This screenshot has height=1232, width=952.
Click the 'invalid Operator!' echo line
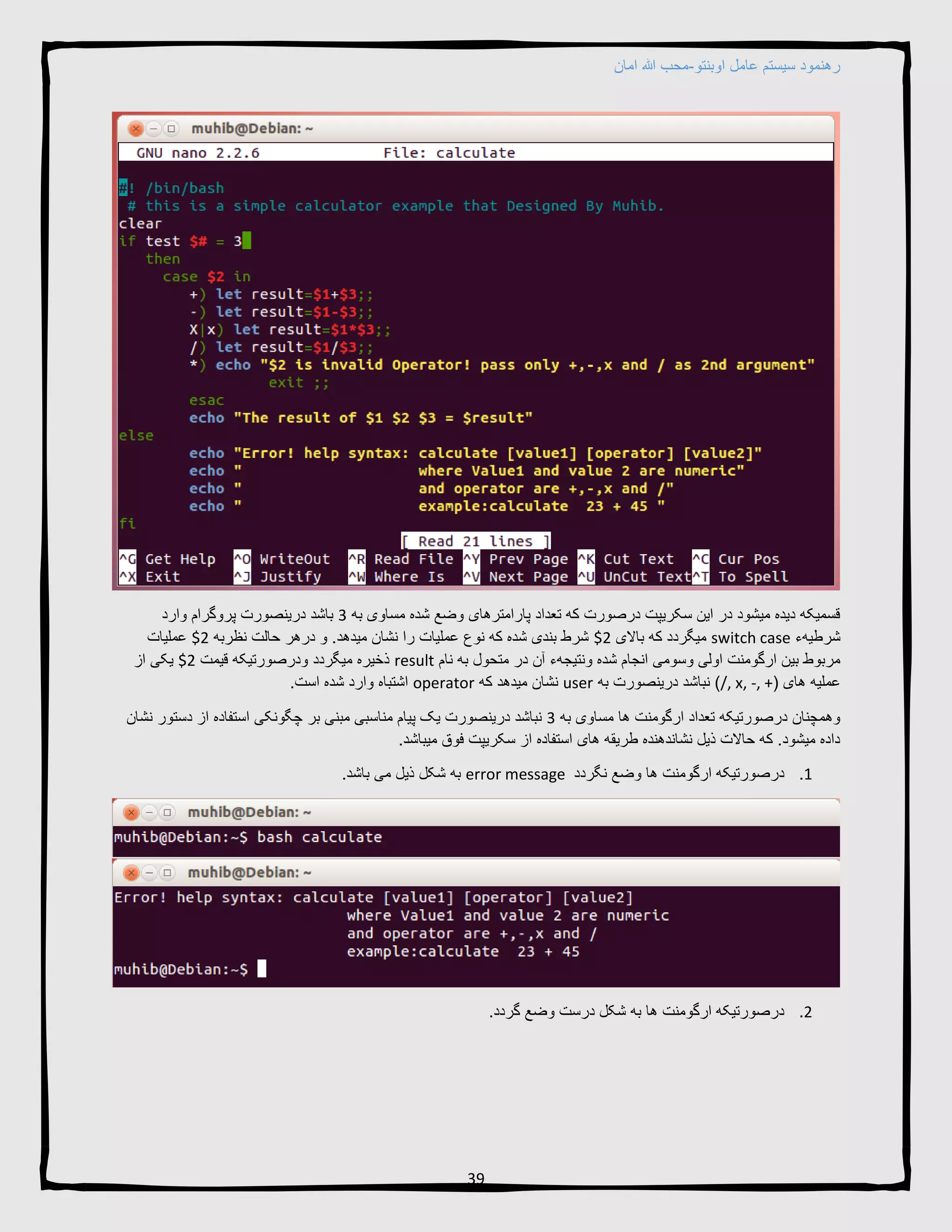(x=502, y=365)
